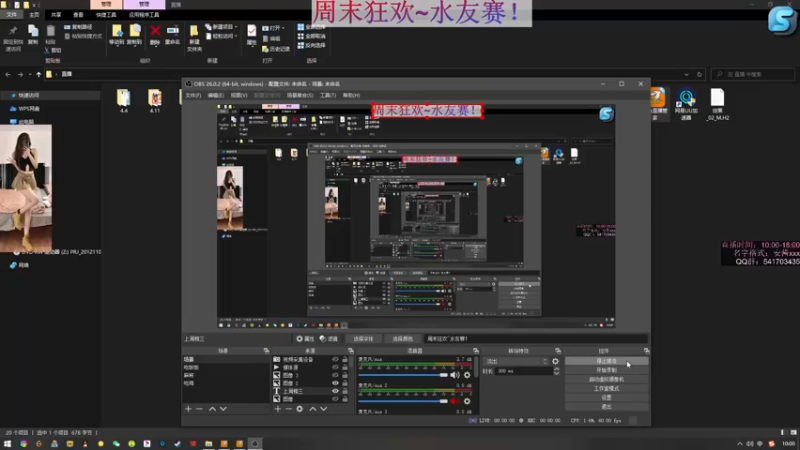Pop out the Sources dock panel
The height and width of the screenshot is (450, 800).
coord(351,351)
